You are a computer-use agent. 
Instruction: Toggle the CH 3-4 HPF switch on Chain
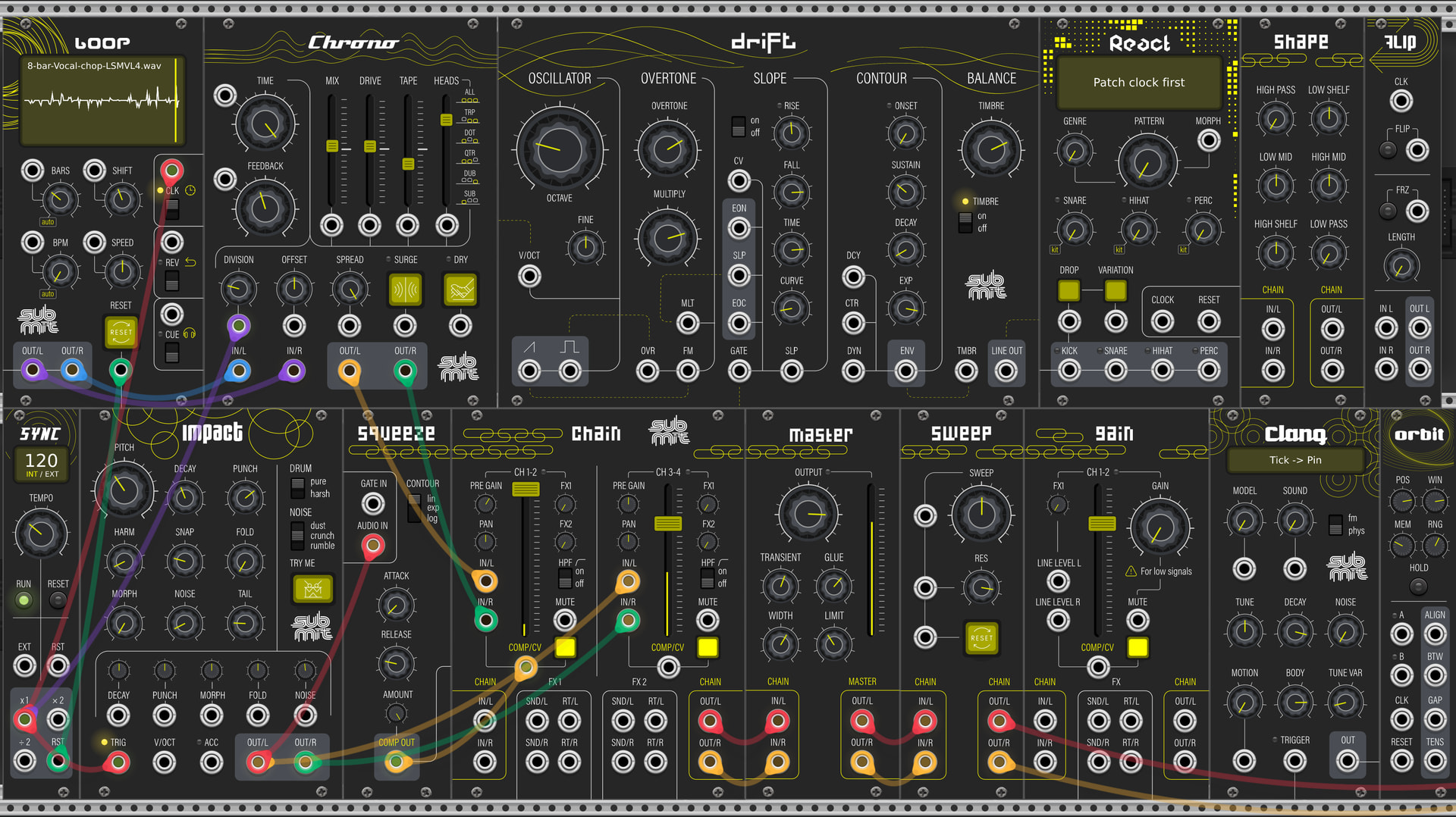coord(708,578)
